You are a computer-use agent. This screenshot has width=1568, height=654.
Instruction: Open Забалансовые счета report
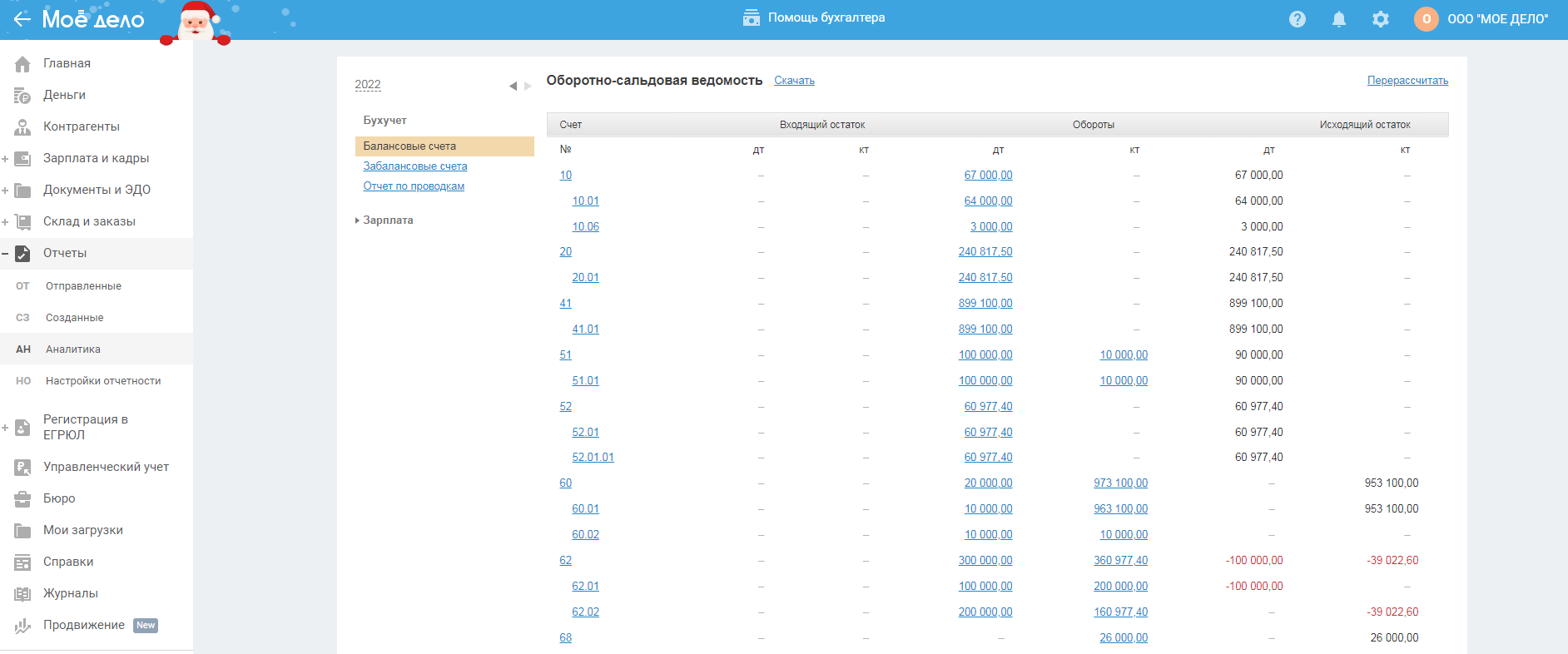pyautogui.click(x=414, y=166)
